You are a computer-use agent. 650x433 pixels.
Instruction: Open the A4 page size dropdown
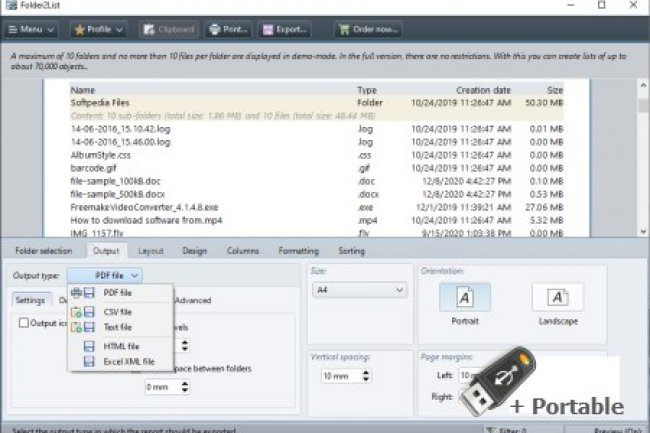point(359,290)
